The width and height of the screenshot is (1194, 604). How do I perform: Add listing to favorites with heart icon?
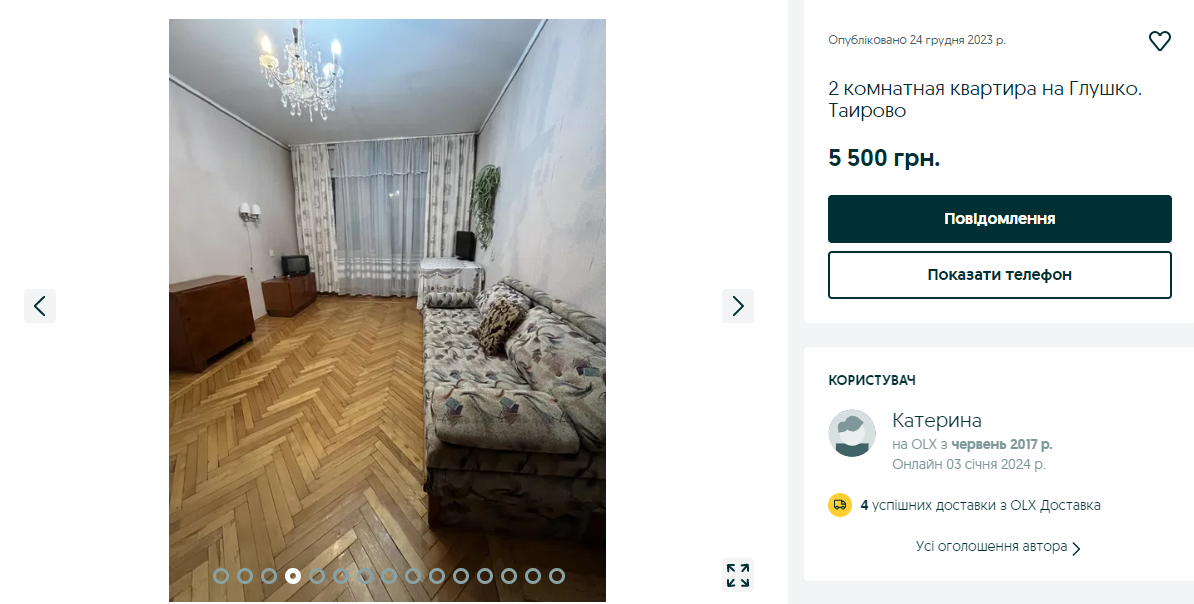tap(1159, 40)
